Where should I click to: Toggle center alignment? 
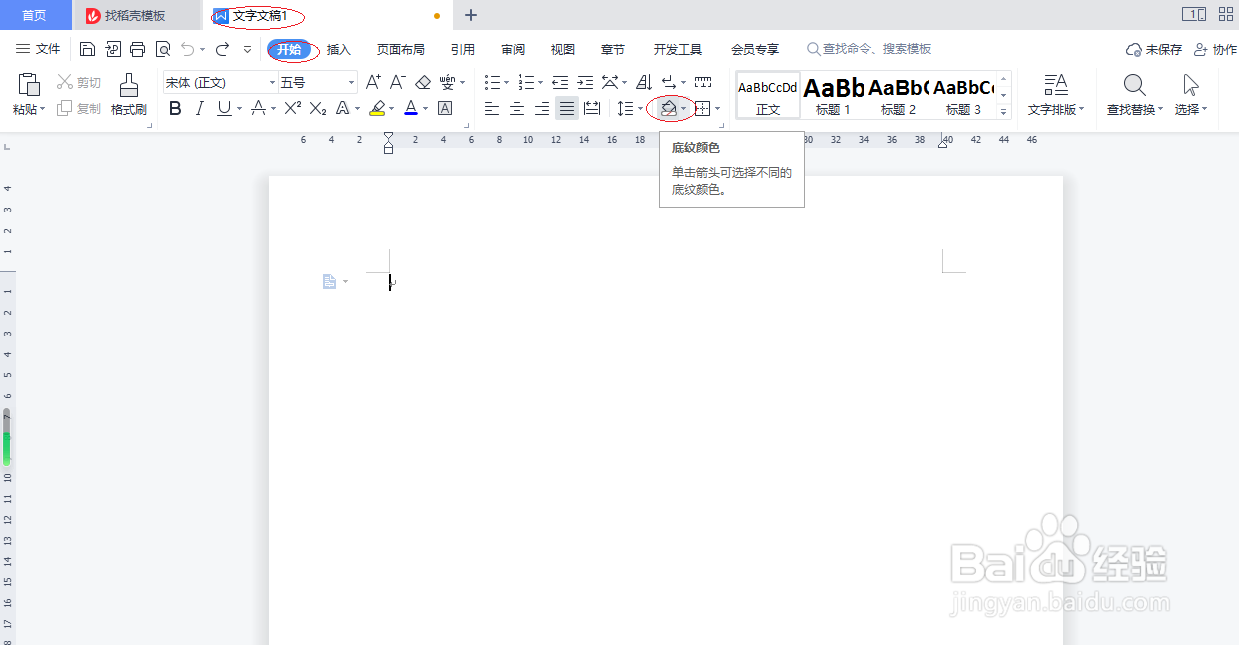click(515, 108)
